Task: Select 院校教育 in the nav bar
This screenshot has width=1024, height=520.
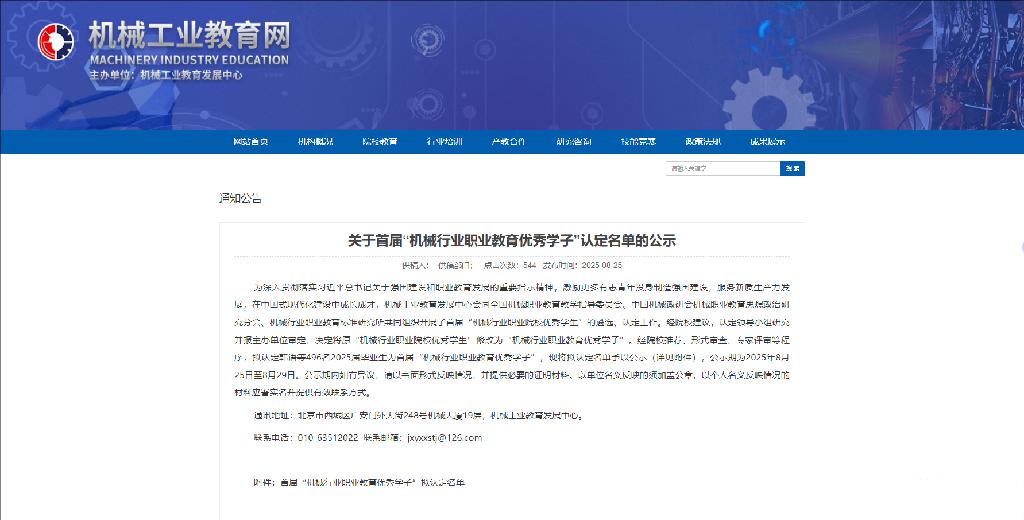Action: coord(380,142)
